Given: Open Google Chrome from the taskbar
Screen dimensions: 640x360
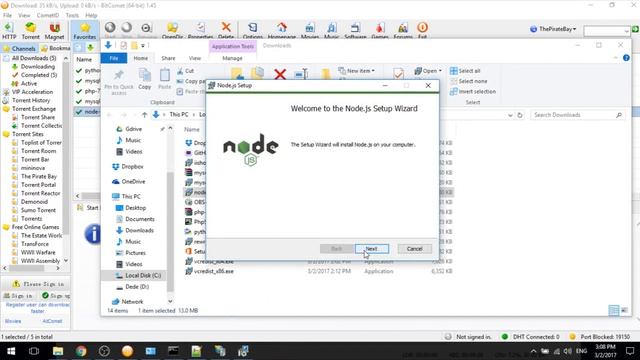Looking at the screenshot, I should 81,351.
